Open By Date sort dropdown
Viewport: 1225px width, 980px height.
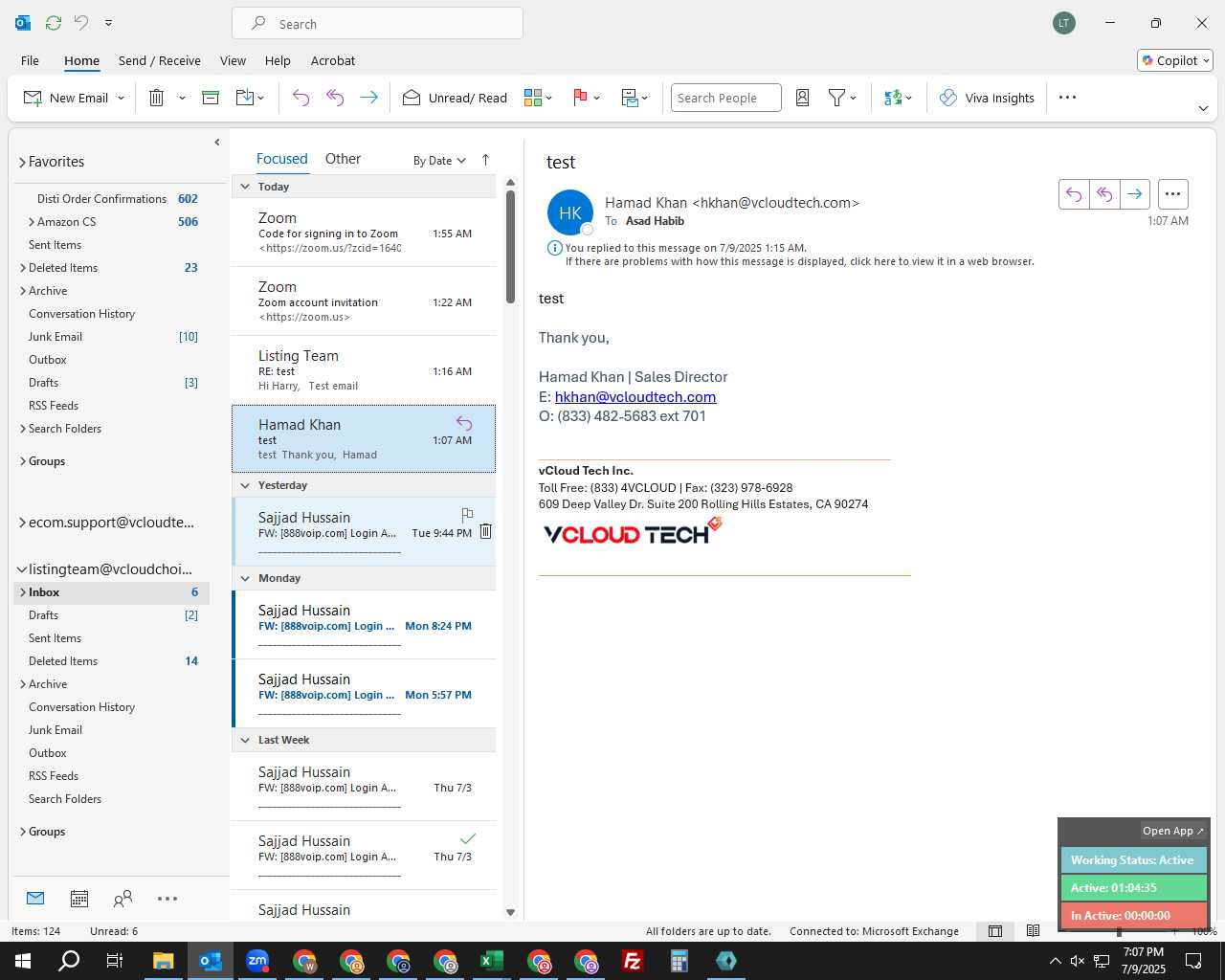point(439,161)
